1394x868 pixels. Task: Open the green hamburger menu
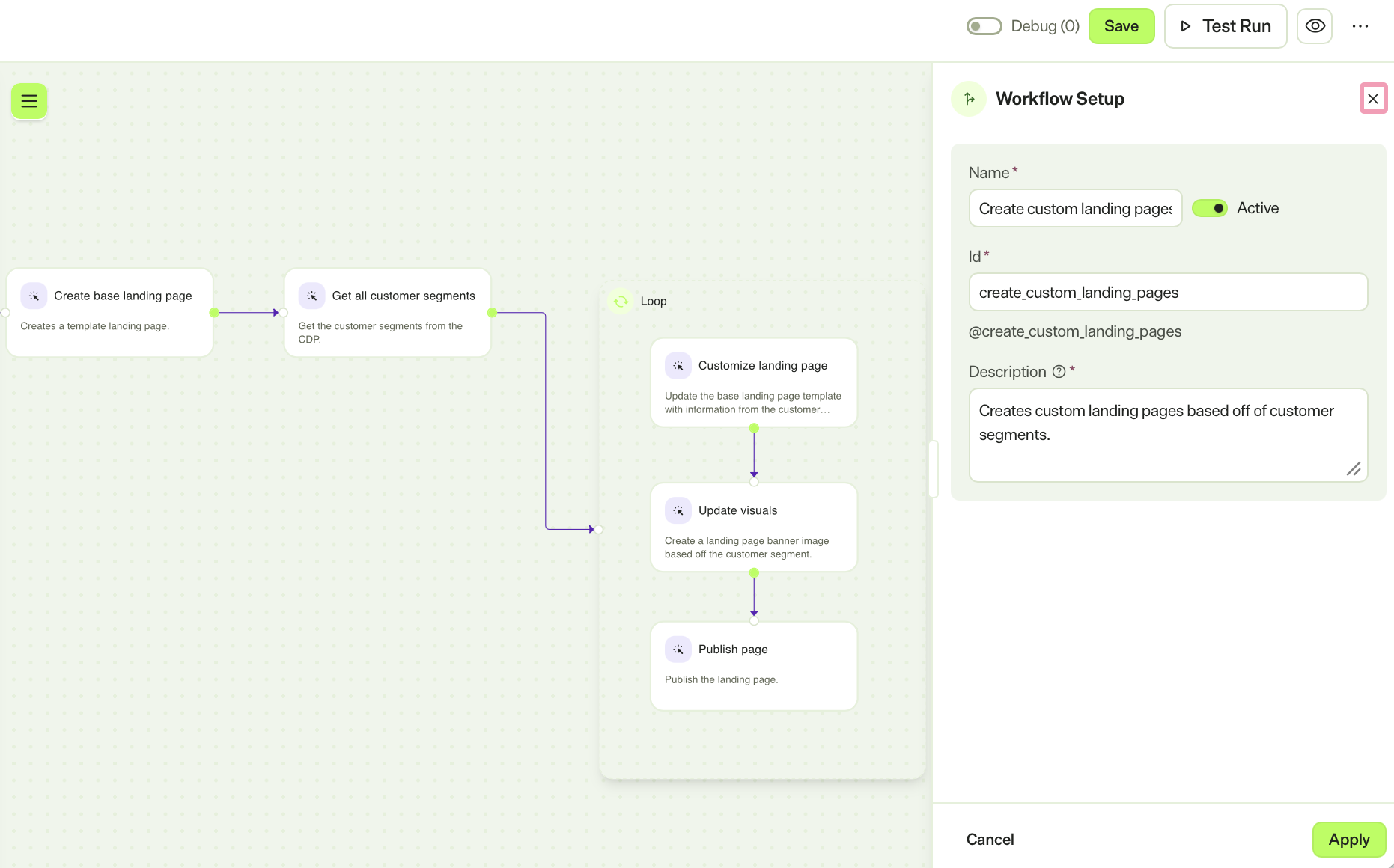[29, 101]
